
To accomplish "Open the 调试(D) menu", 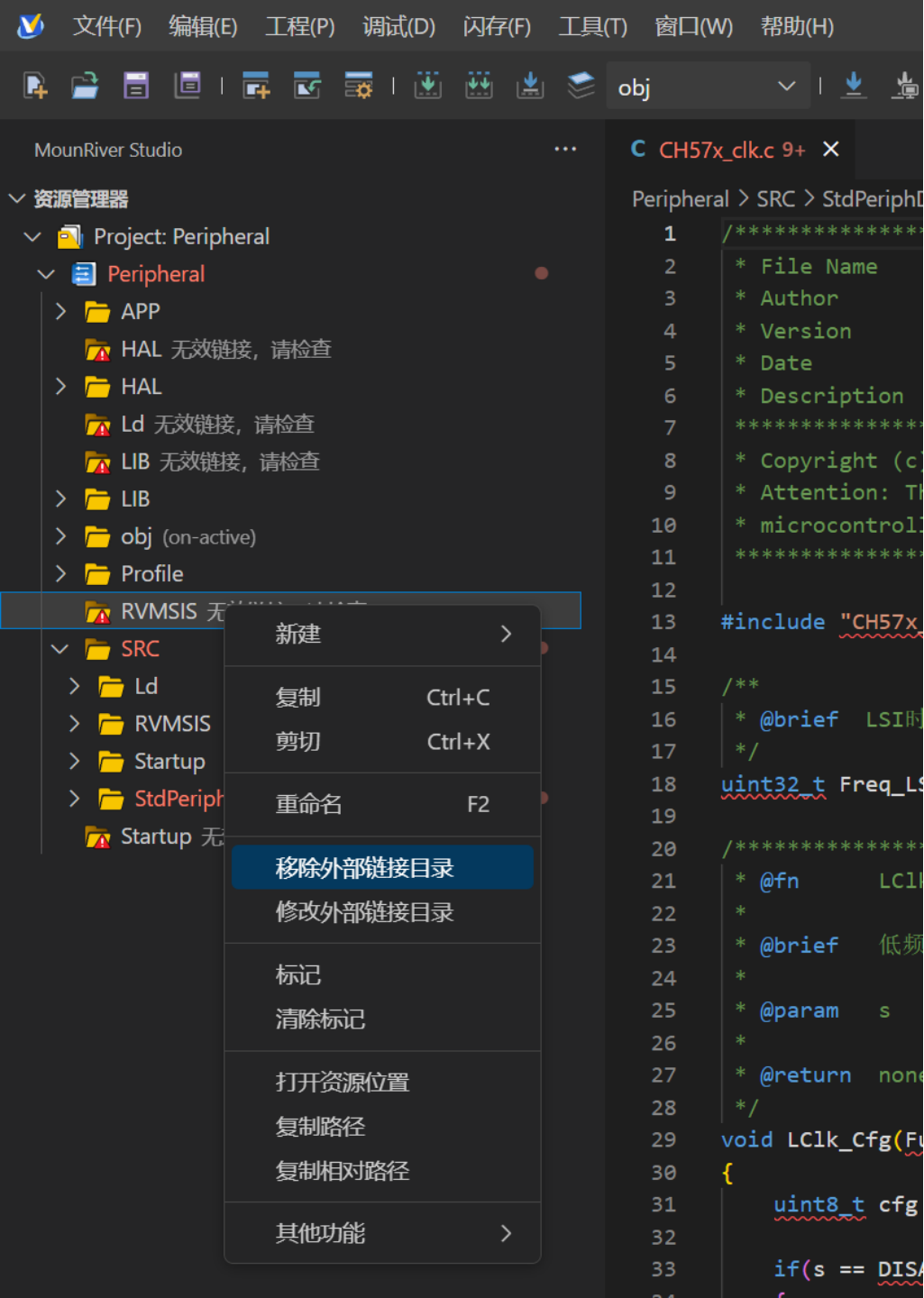I will point(398,26).
